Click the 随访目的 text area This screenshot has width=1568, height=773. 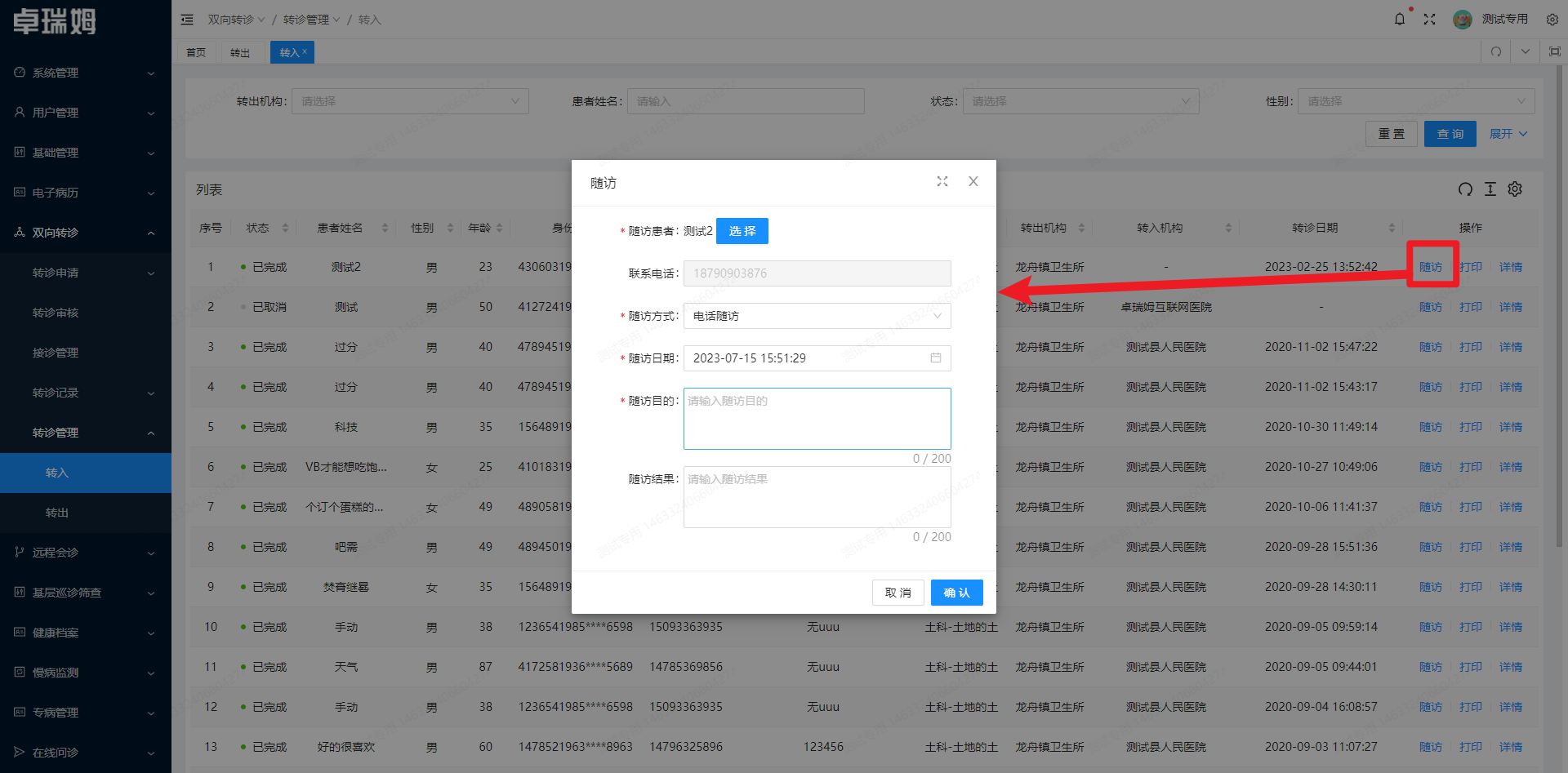point(817,419)
